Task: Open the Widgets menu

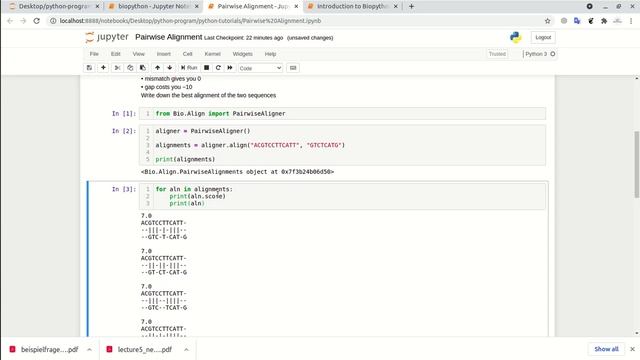Action: click(x=242, y=54)
